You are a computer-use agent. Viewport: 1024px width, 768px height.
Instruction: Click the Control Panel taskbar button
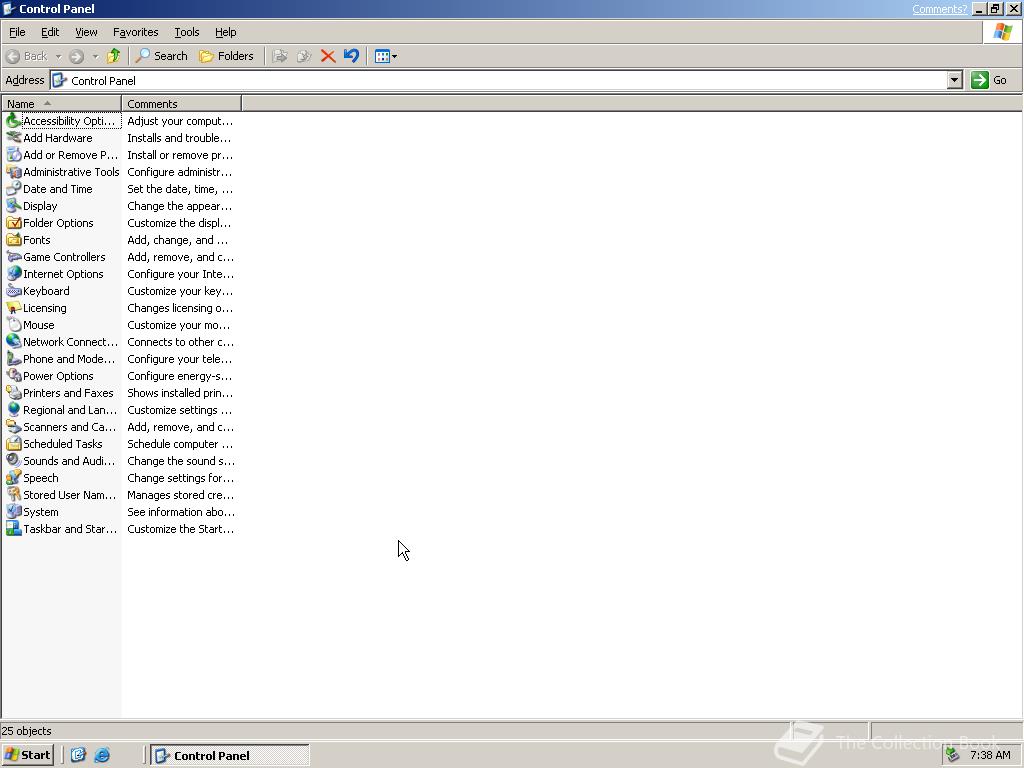[x=230, y=756]
